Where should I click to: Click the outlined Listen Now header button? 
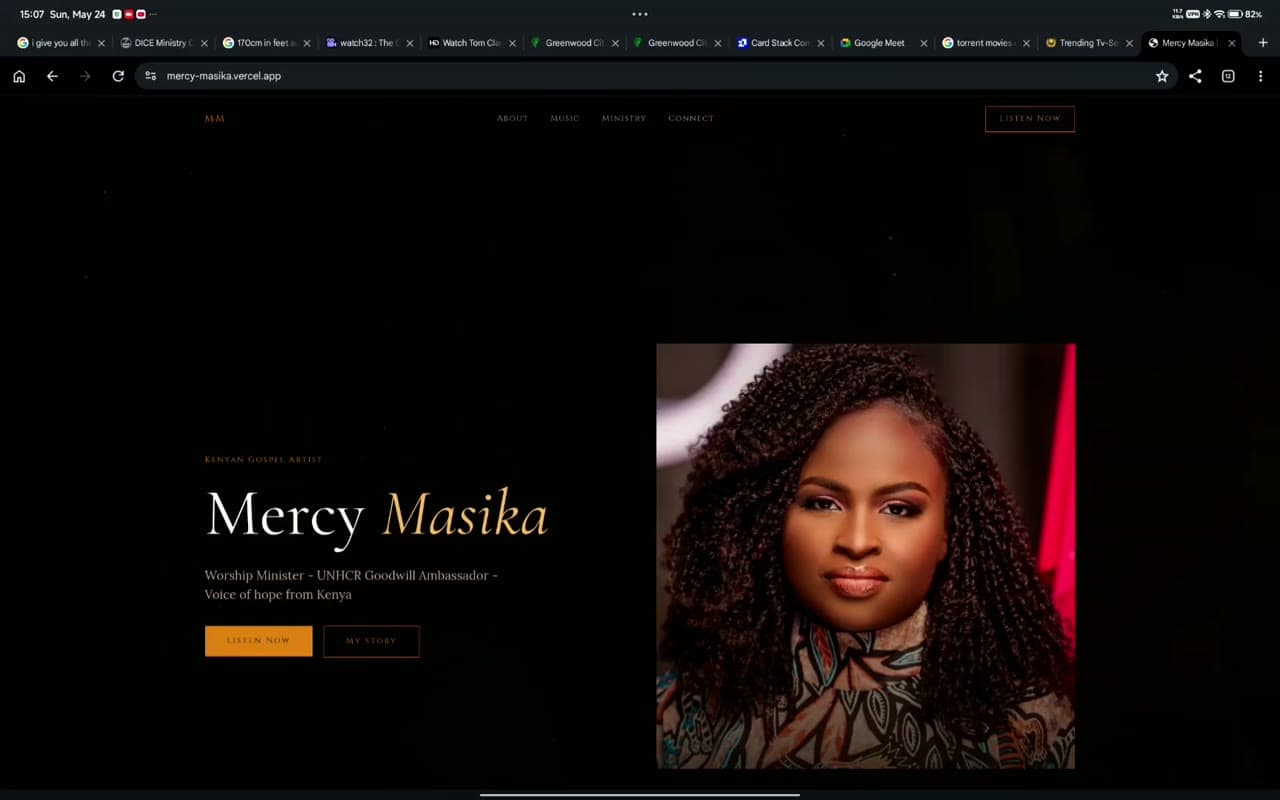[1030, 119]
